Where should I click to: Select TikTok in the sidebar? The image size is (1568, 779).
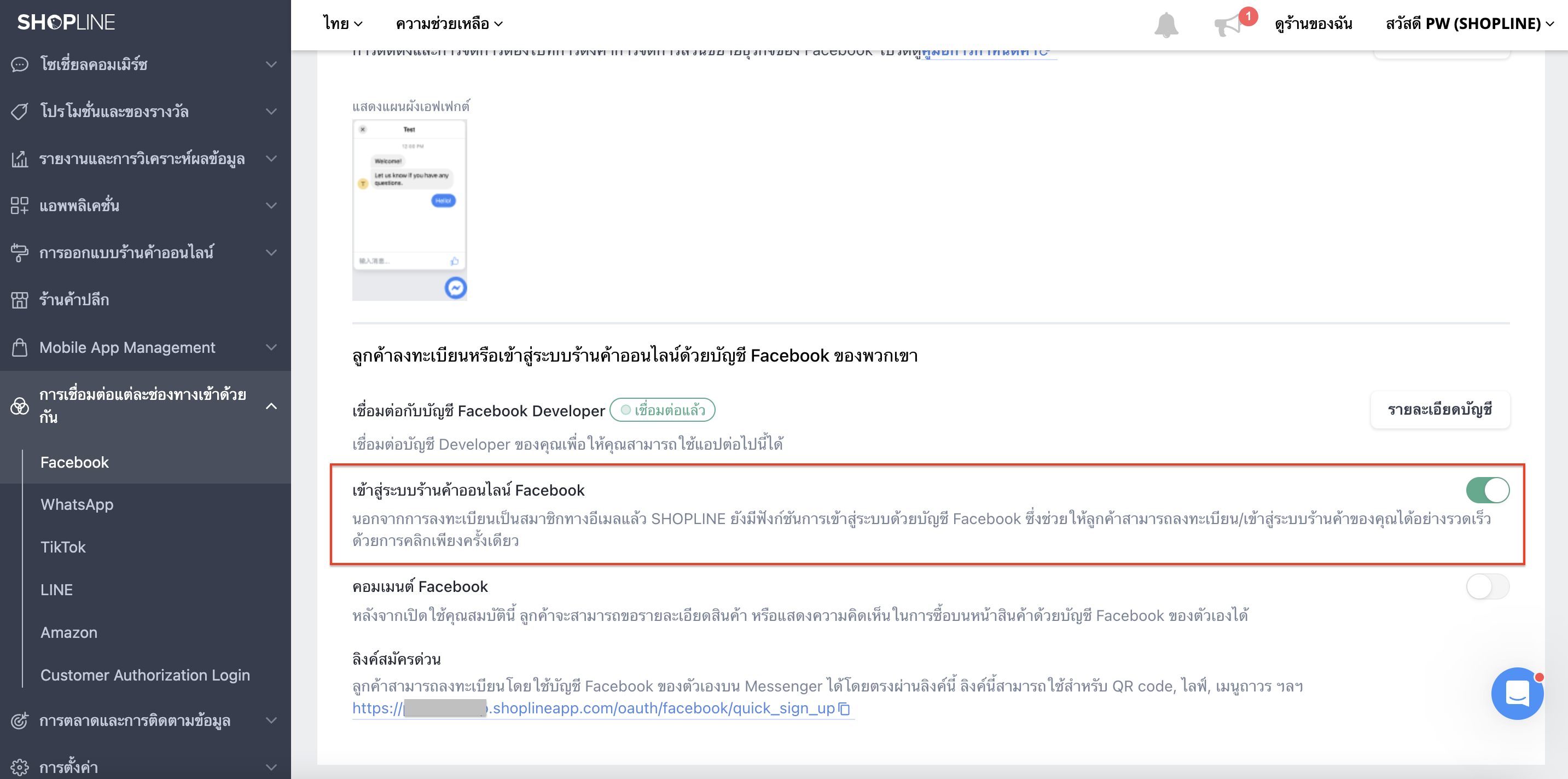(63, 547)
